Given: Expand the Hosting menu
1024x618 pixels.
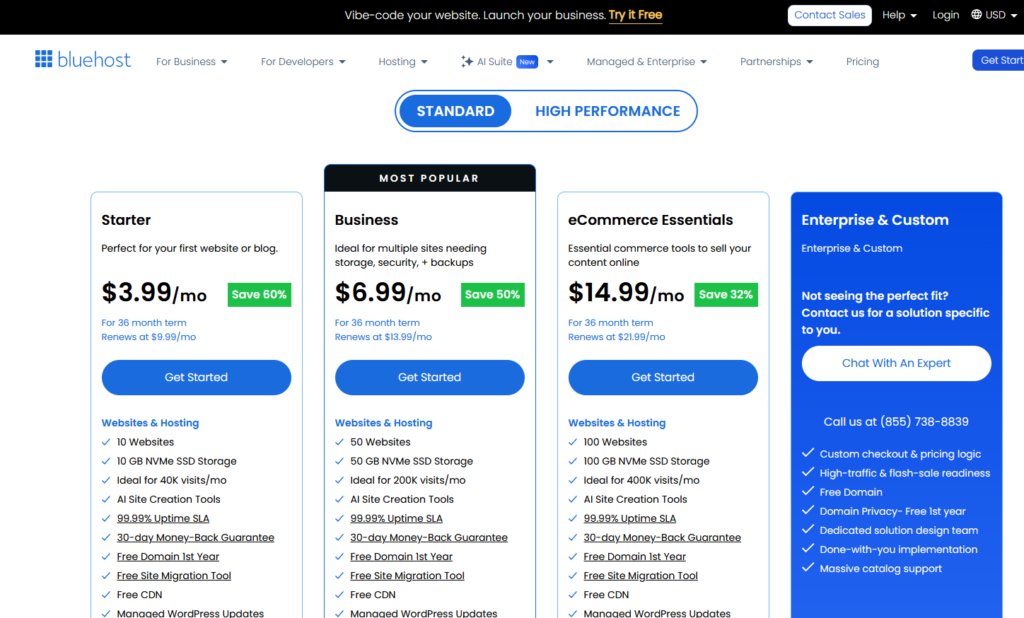Looking at the screenshot, I should tap(403, 61).
